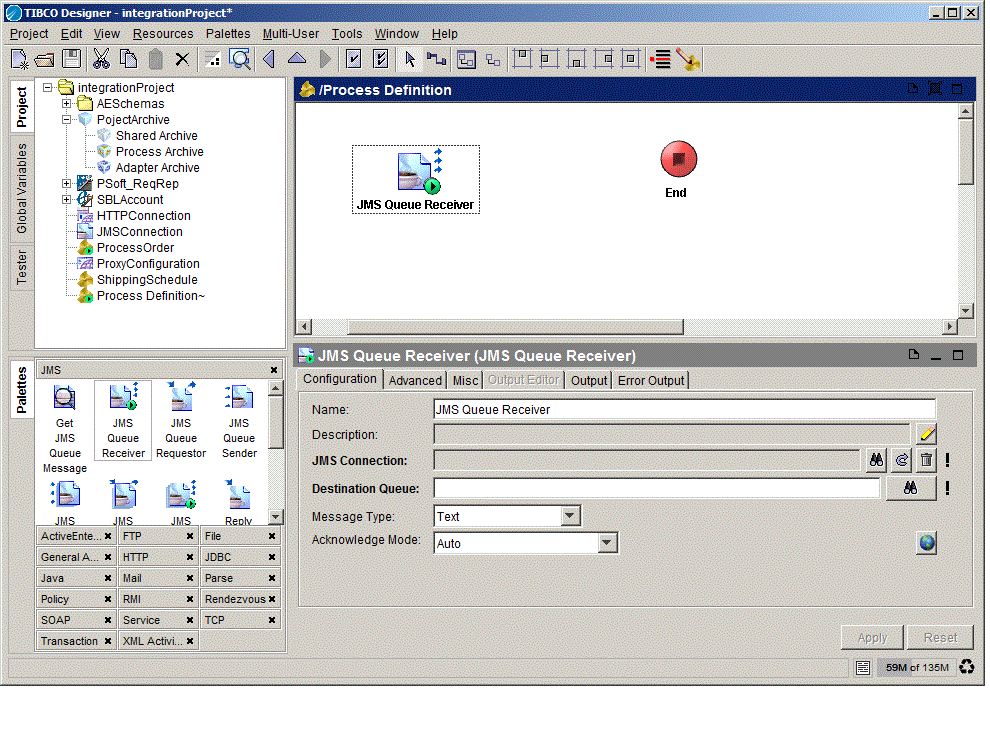
Task: Expand the AESchemas folder in project tree
Action: (67, 104)
